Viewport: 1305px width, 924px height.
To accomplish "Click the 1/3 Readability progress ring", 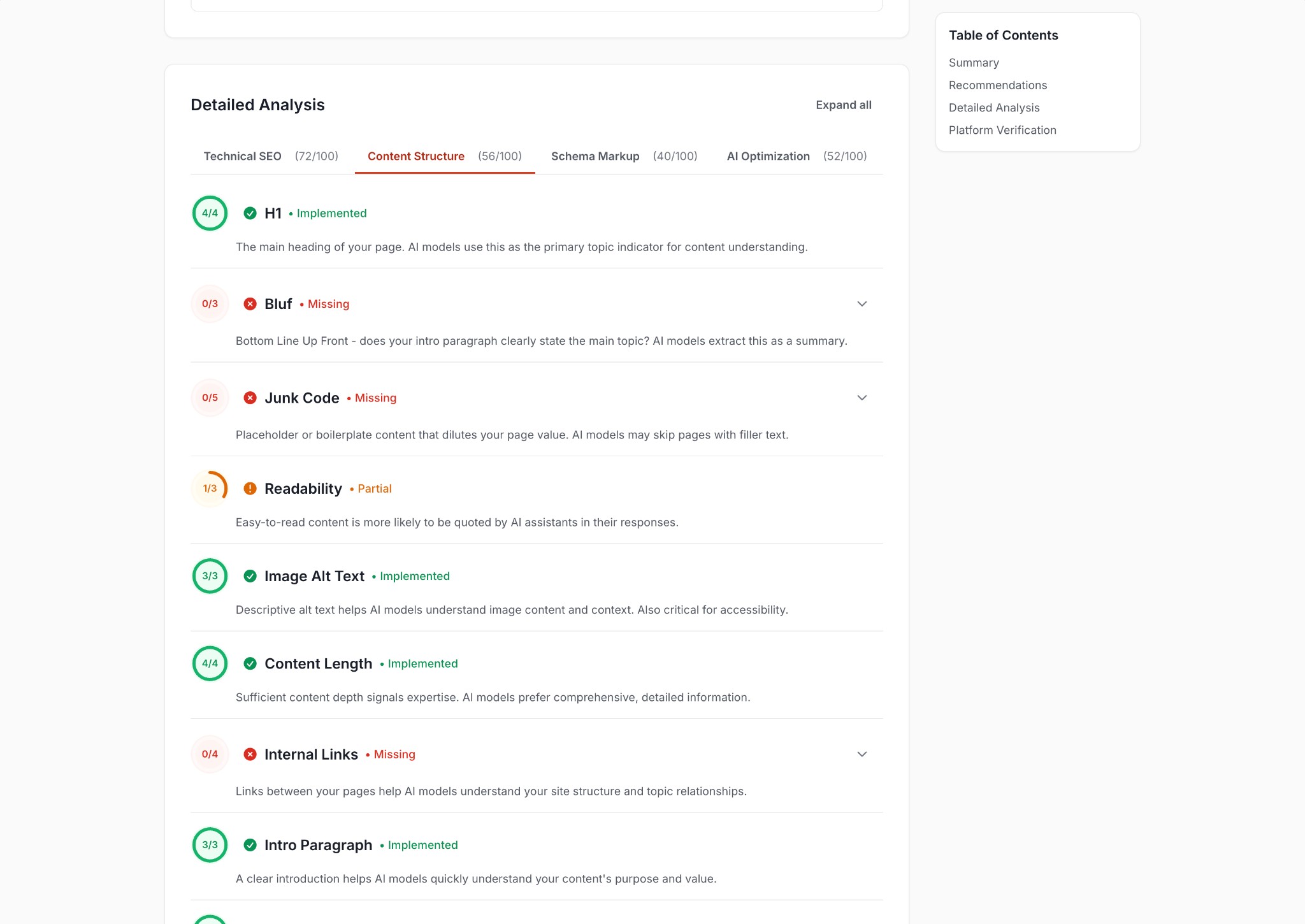I will click(210, 488).
